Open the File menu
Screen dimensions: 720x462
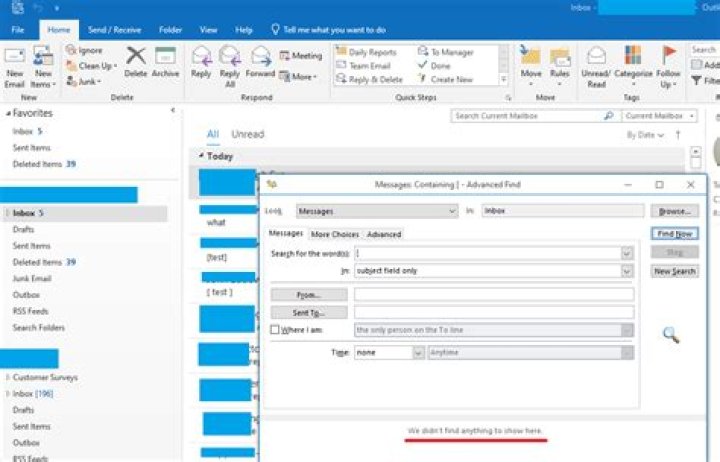pos(18,30)
